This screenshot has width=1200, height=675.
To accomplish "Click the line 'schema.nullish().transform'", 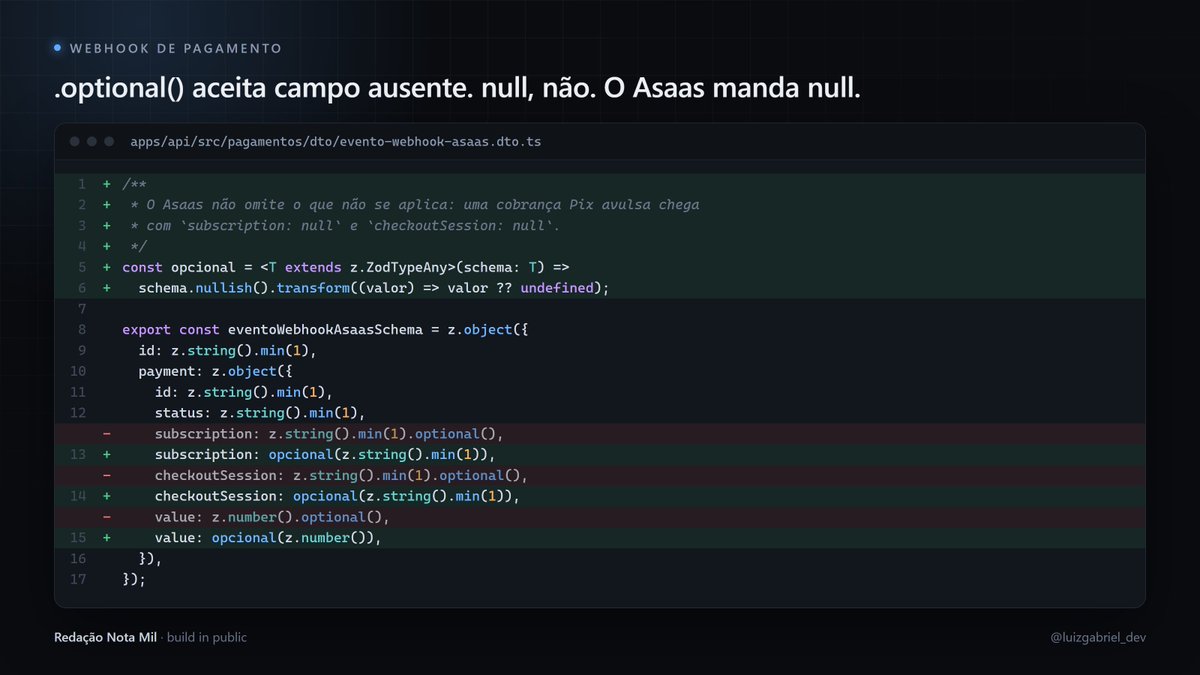I will (374, 288).
